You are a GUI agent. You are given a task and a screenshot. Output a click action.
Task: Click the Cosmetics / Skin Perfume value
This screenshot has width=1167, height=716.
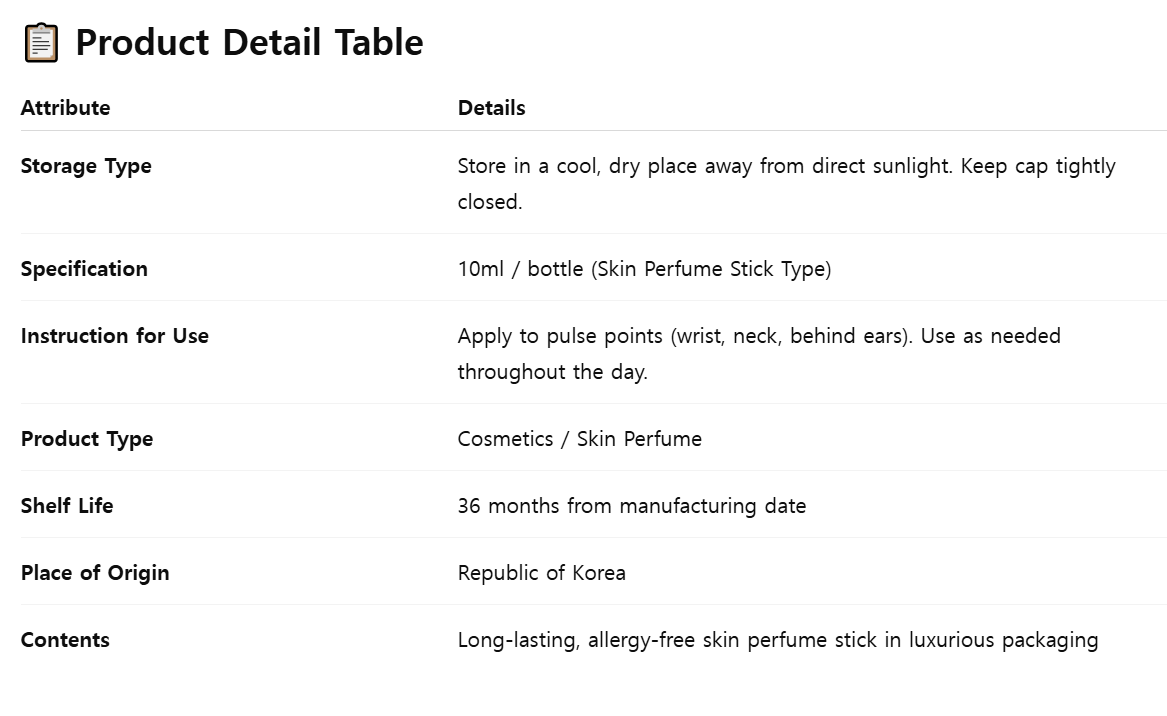[x=580, y=439]
